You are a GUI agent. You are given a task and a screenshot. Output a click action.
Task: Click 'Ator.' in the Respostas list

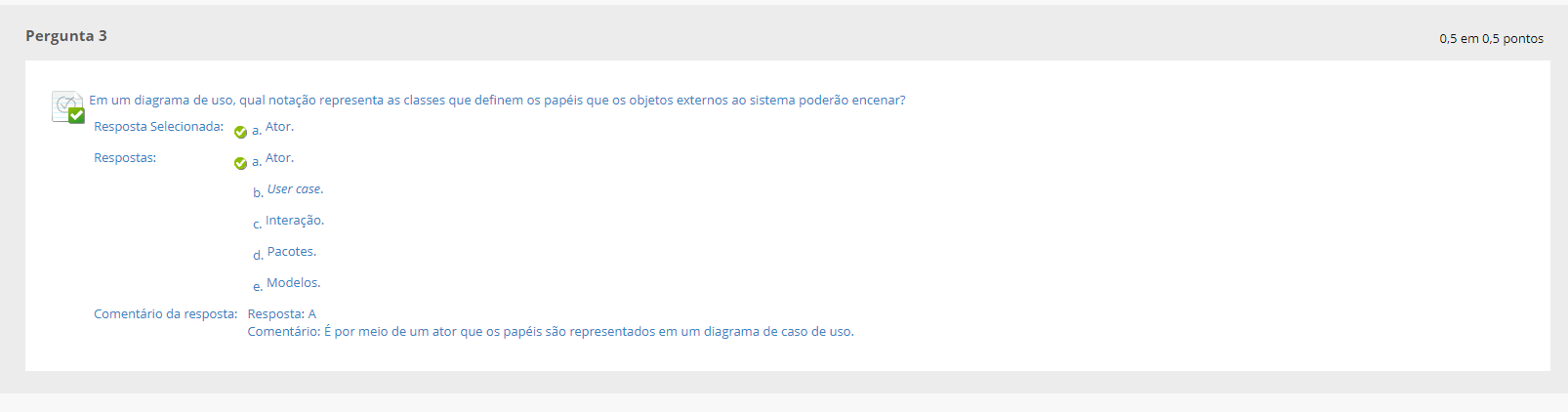(279, 158)
